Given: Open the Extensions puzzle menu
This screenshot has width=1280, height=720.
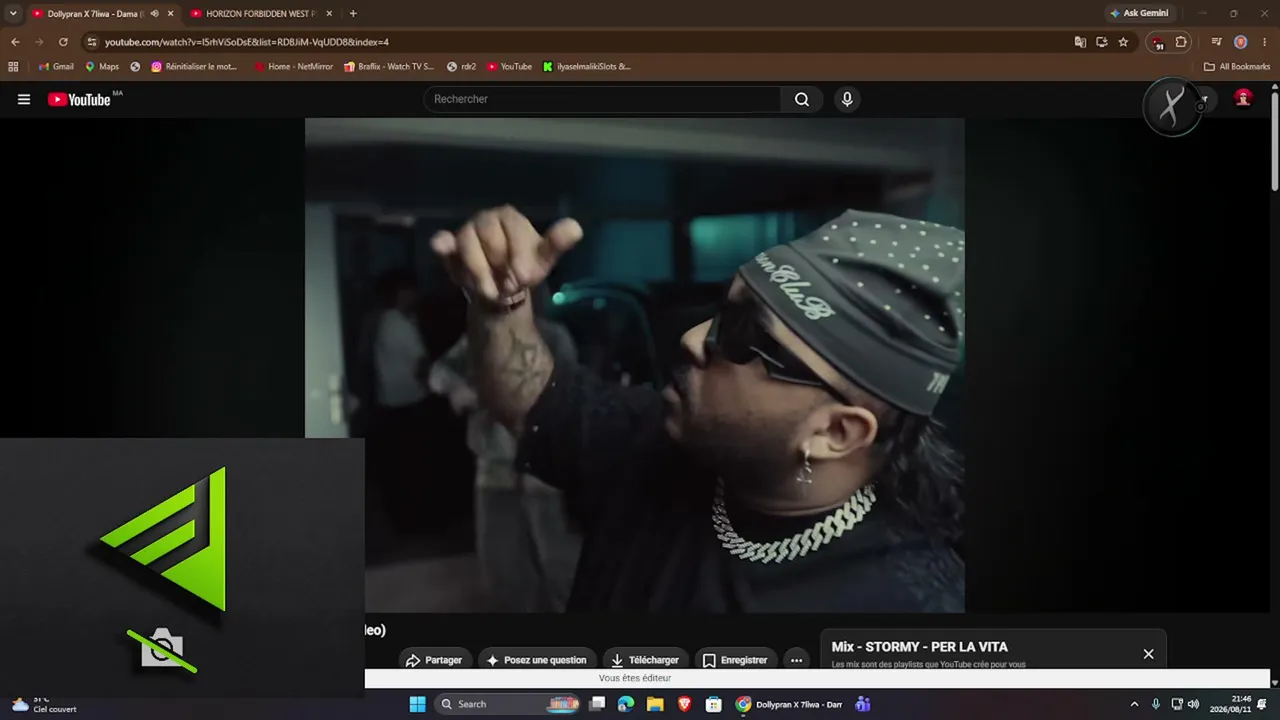Looking at the screenshot, I should (1181, 42).
